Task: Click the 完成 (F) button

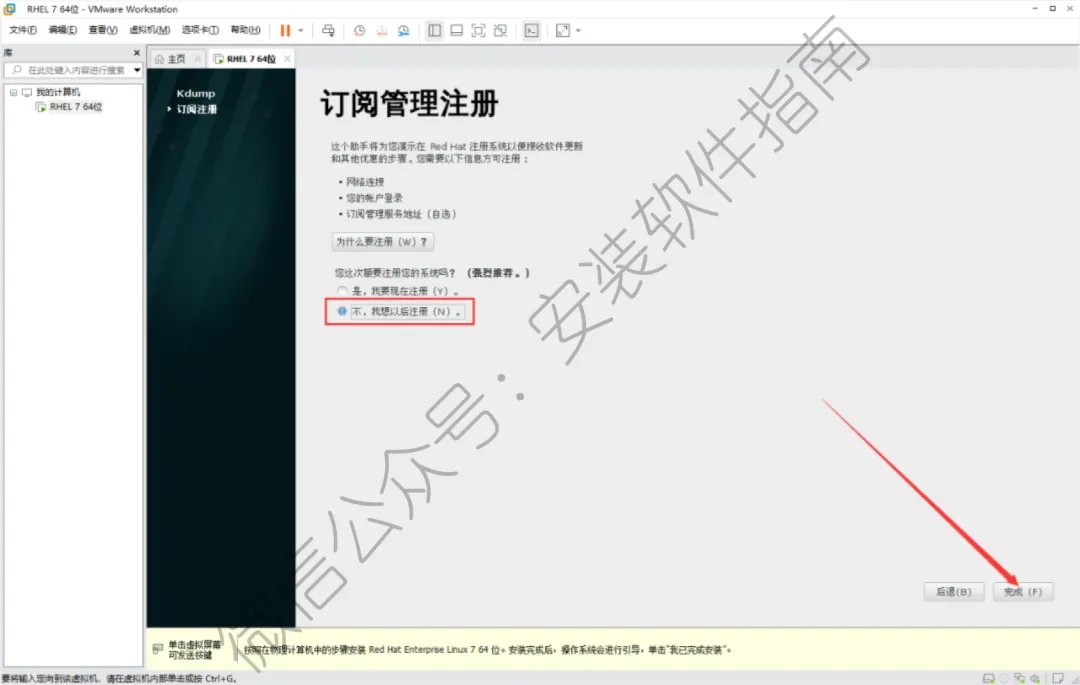Action: (1023, 592)
